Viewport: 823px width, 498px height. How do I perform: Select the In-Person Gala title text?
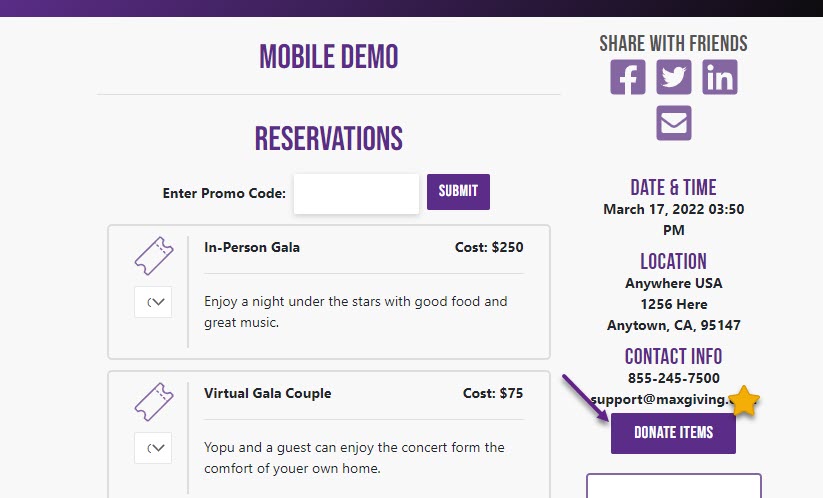[252, 247]
